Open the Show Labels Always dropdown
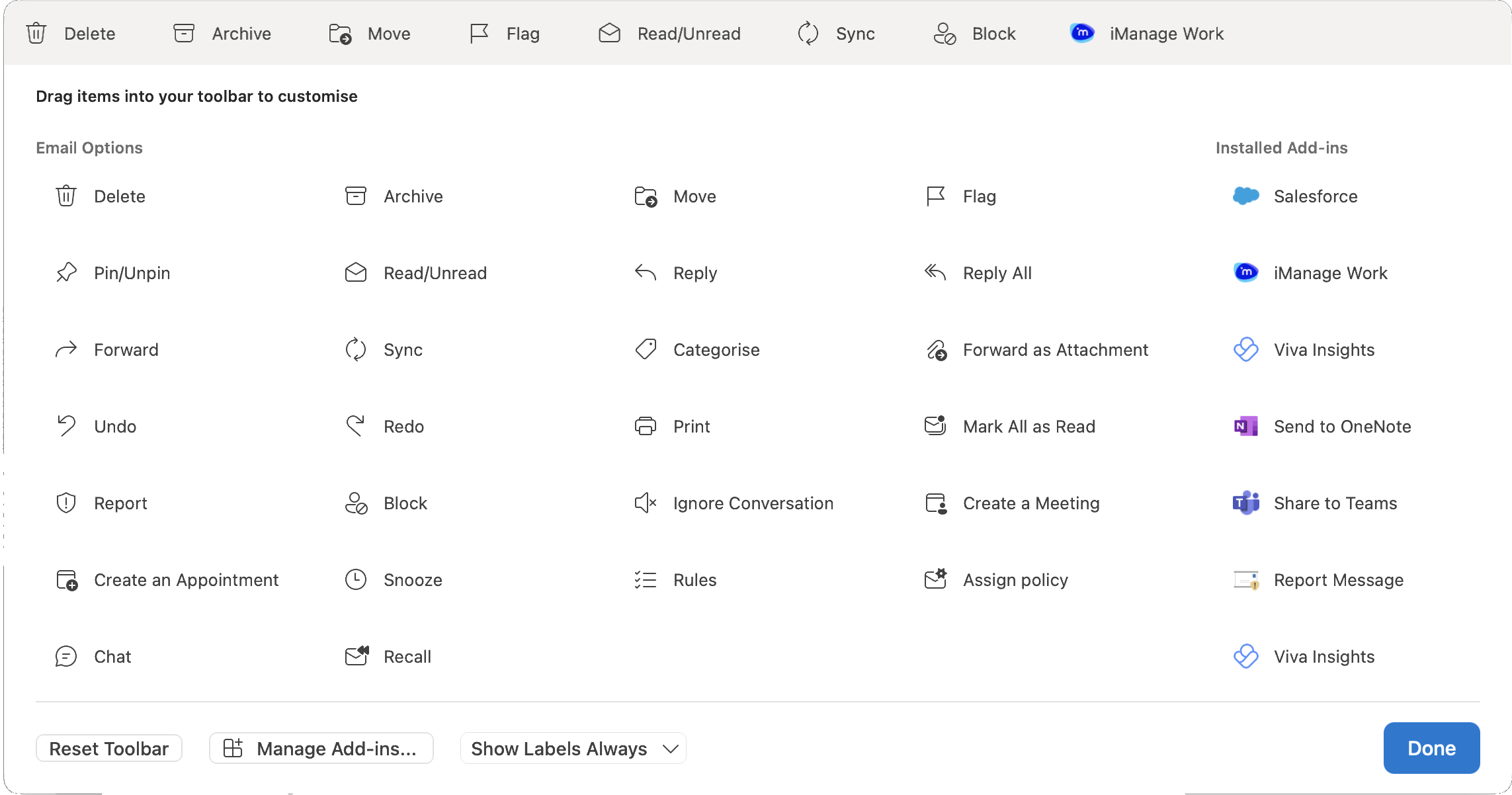 [x=573, y=748]
